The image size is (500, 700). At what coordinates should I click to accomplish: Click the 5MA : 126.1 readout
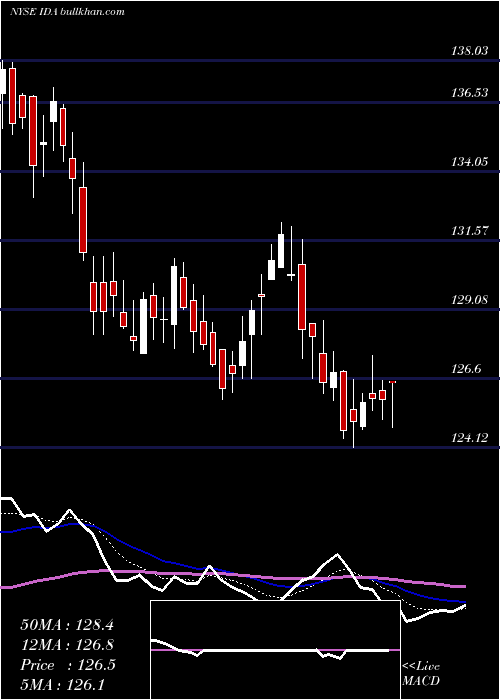[x=62, y=684]
